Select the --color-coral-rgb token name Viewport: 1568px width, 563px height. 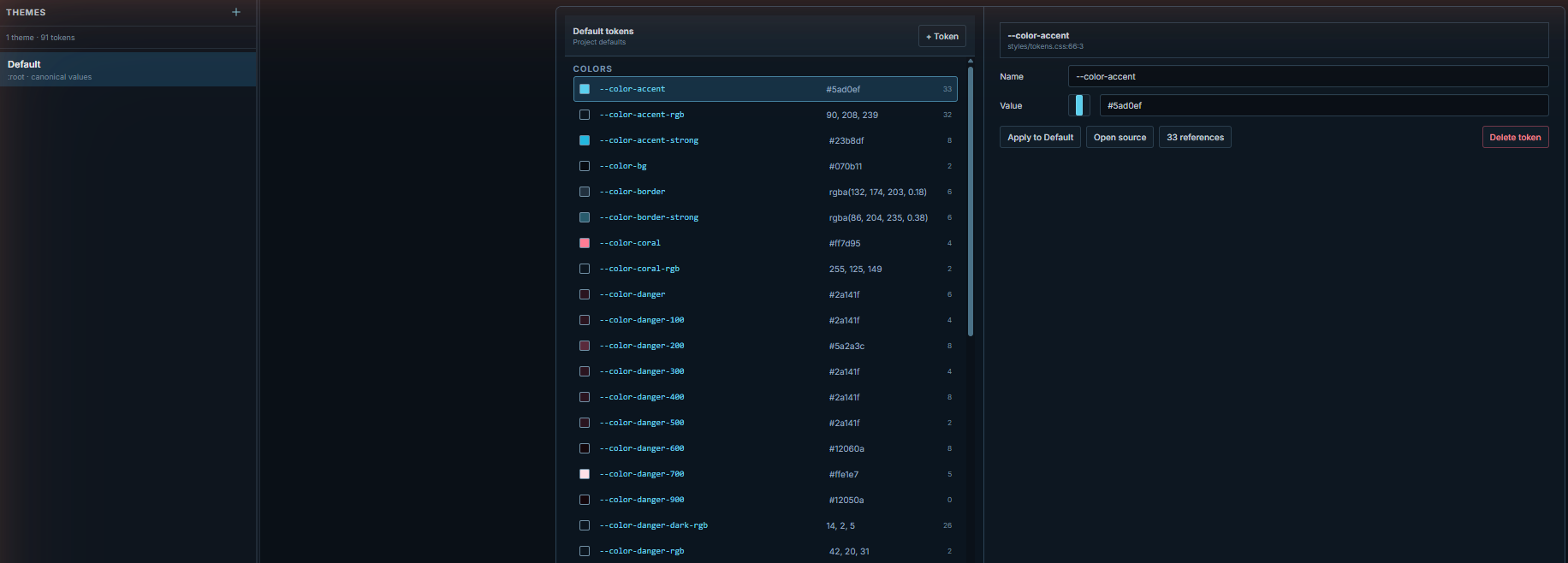point(639,269)
